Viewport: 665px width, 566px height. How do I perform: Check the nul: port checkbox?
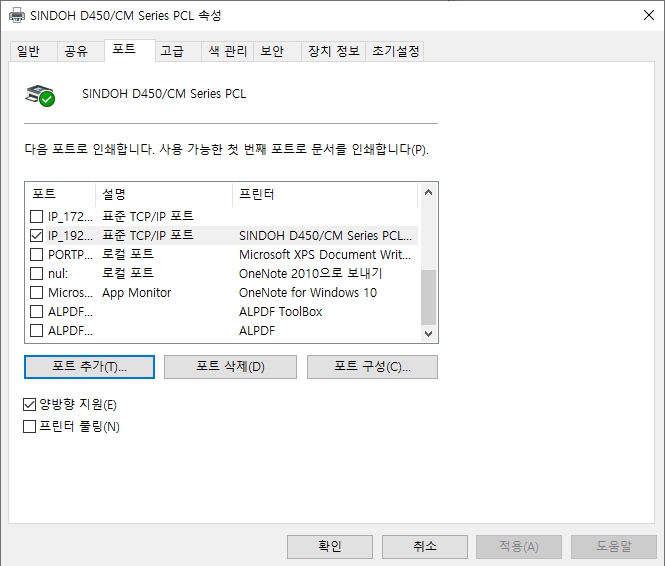point(36,274)
